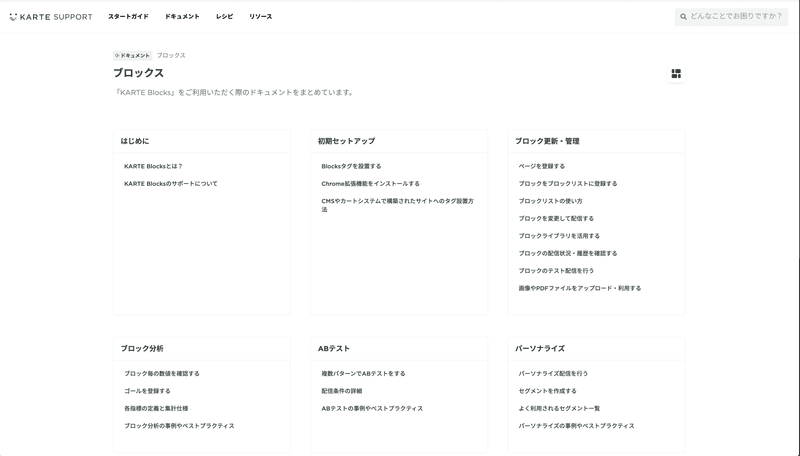Viewport: 800px width, 456px height.
Task: Open ページを登録する article
Action: [541, 166]
